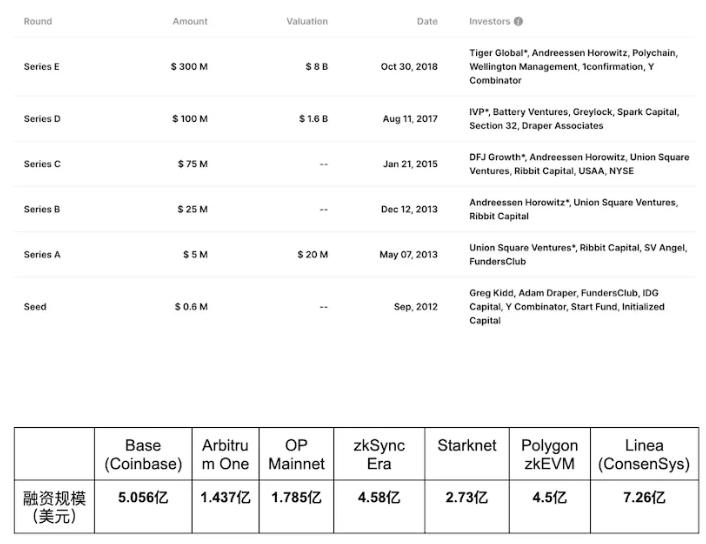This screenshot has height=544, width=706.
Task: Click the 1.437亿 value
Action: [x=225, y=498]
